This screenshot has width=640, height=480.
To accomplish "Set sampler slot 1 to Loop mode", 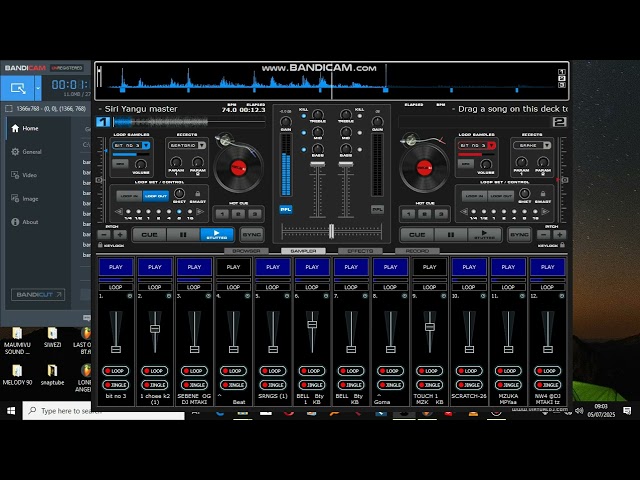I will [116, 371].
